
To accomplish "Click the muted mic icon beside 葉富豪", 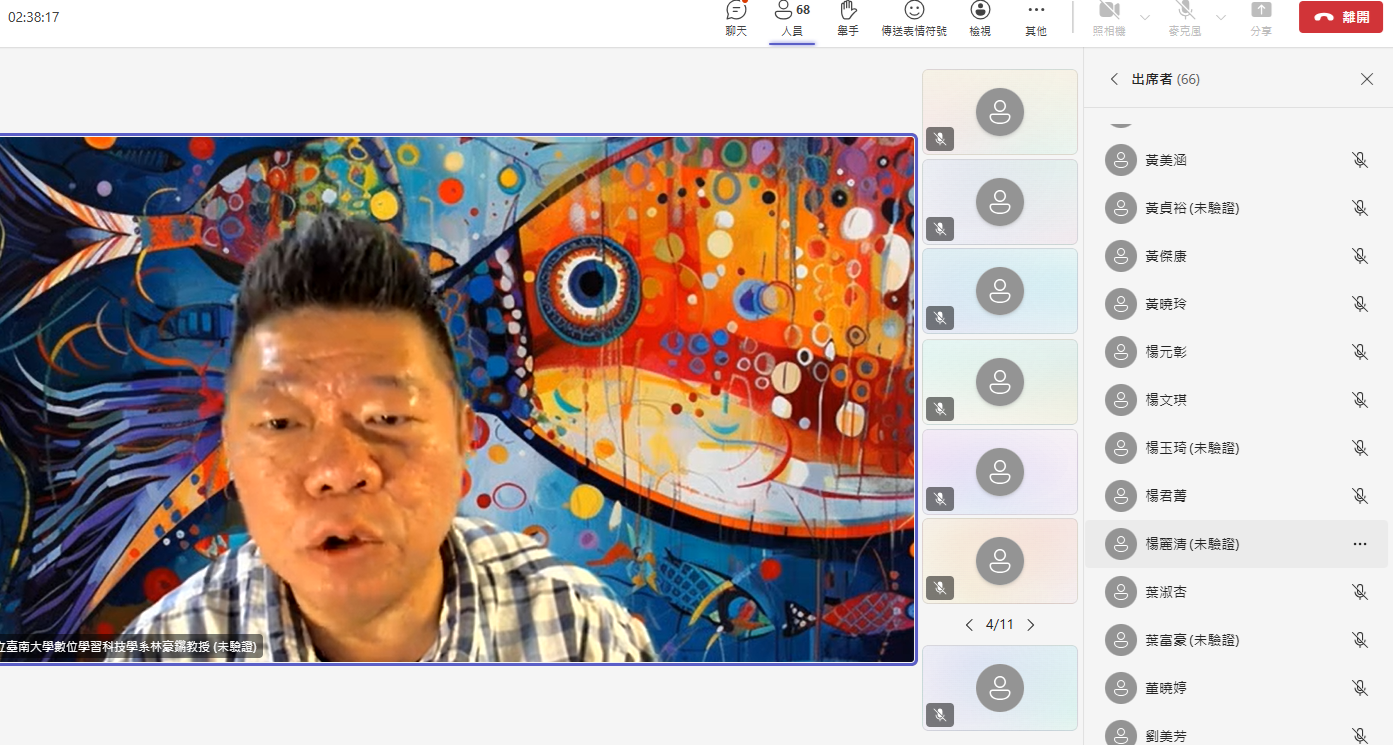I will pos(1360,640).
